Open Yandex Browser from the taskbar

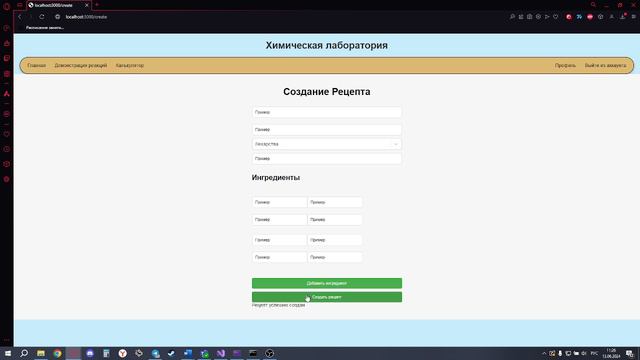[x=122, y=353]
